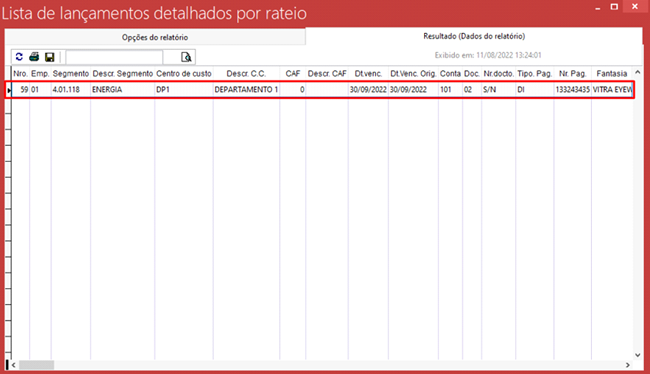Image resolution: width=650 pixels, height=374 pixels.
Task: Select the Fantasia column header
Action: (612, 74)
